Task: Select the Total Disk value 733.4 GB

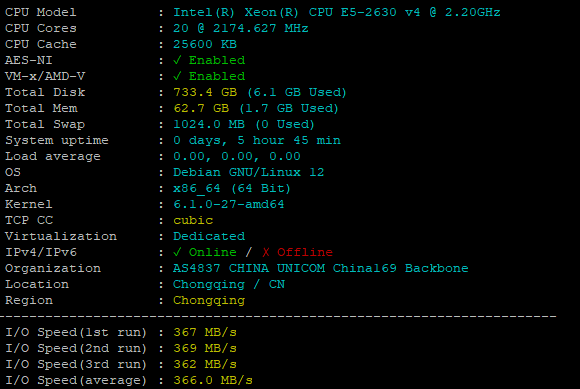Action: click(x=205, y=92)
